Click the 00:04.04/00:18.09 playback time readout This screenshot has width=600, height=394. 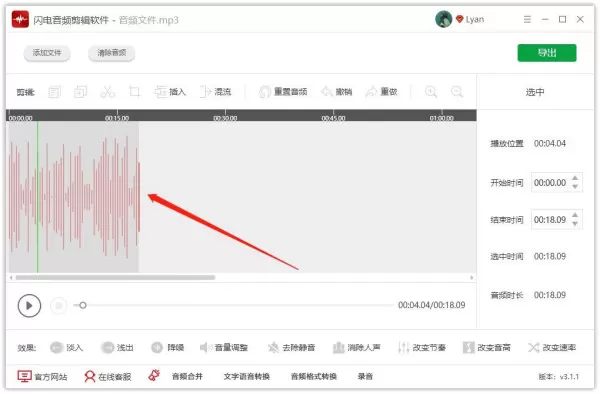click(x=432, y=305)
